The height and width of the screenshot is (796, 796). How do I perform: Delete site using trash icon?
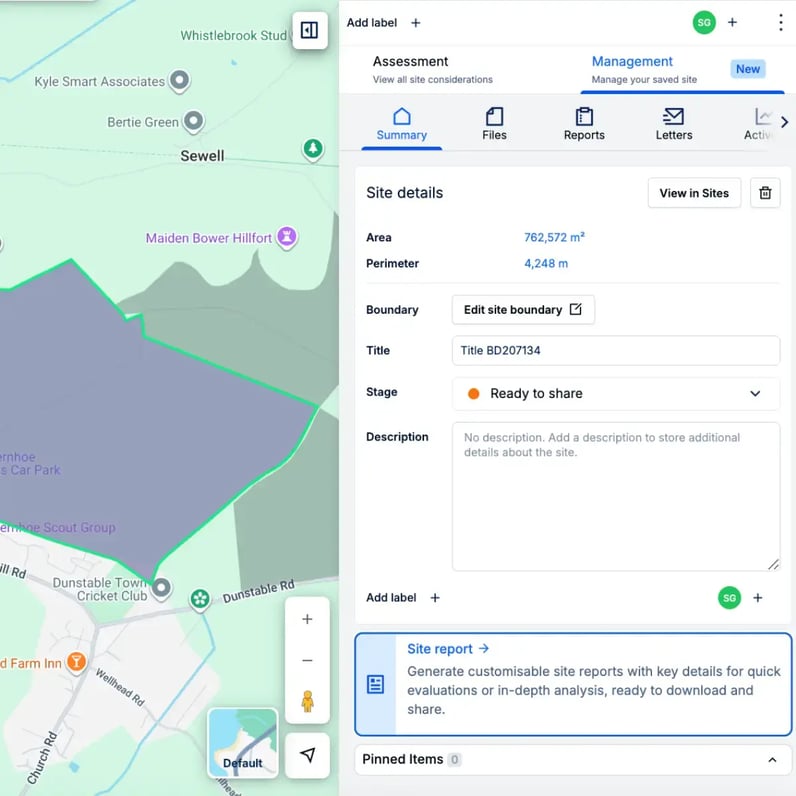(x=765, y=193)
